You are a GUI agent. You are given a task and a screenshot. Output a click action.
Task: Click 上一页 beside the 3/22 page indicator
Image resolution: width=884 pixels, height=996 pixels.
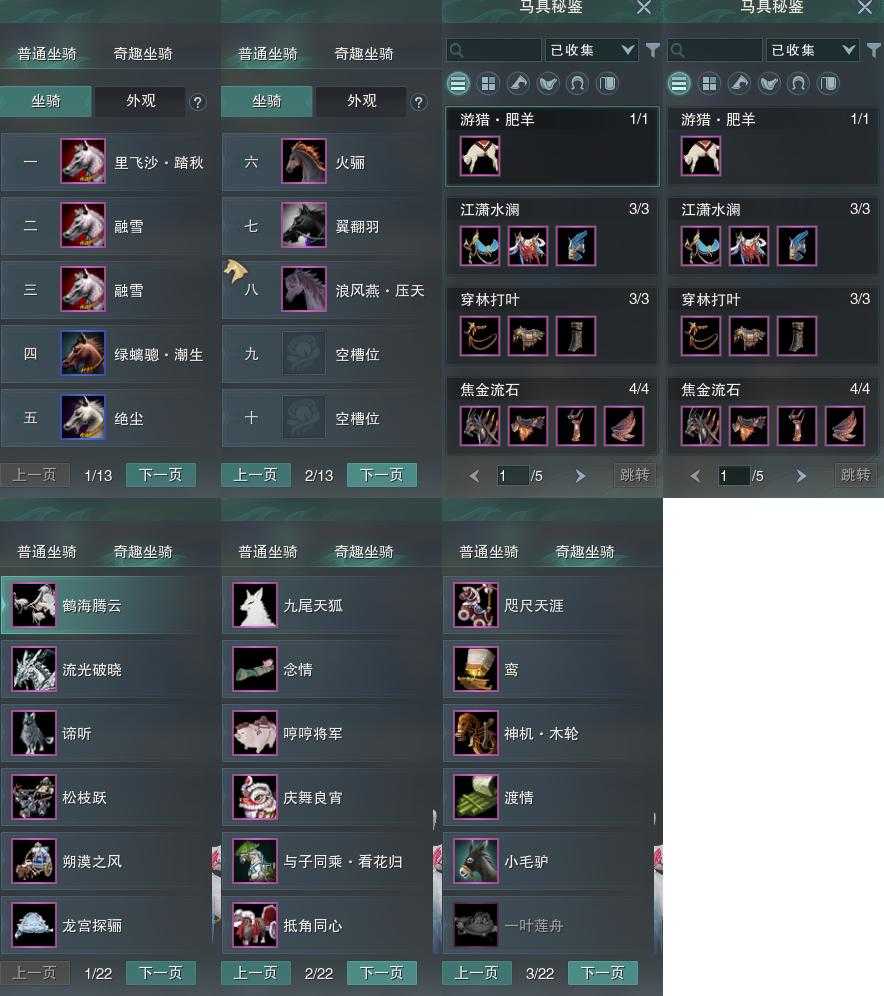476,973
